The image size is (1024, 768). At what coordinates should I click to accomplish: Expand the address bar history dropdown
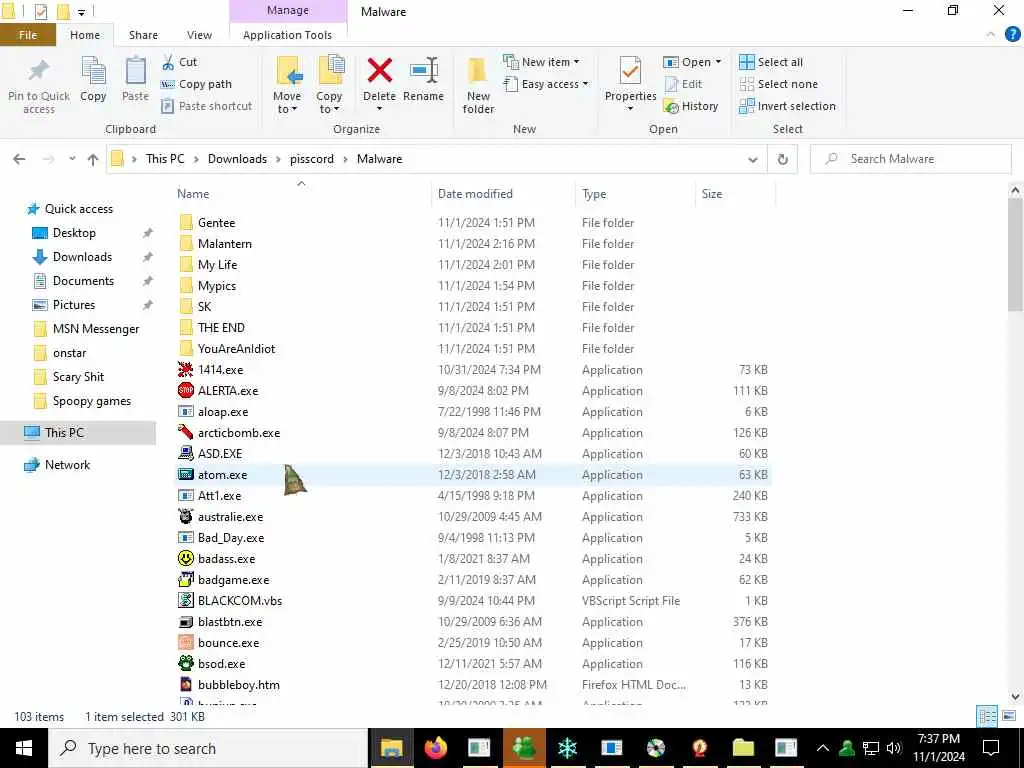[x=752, y=159]
